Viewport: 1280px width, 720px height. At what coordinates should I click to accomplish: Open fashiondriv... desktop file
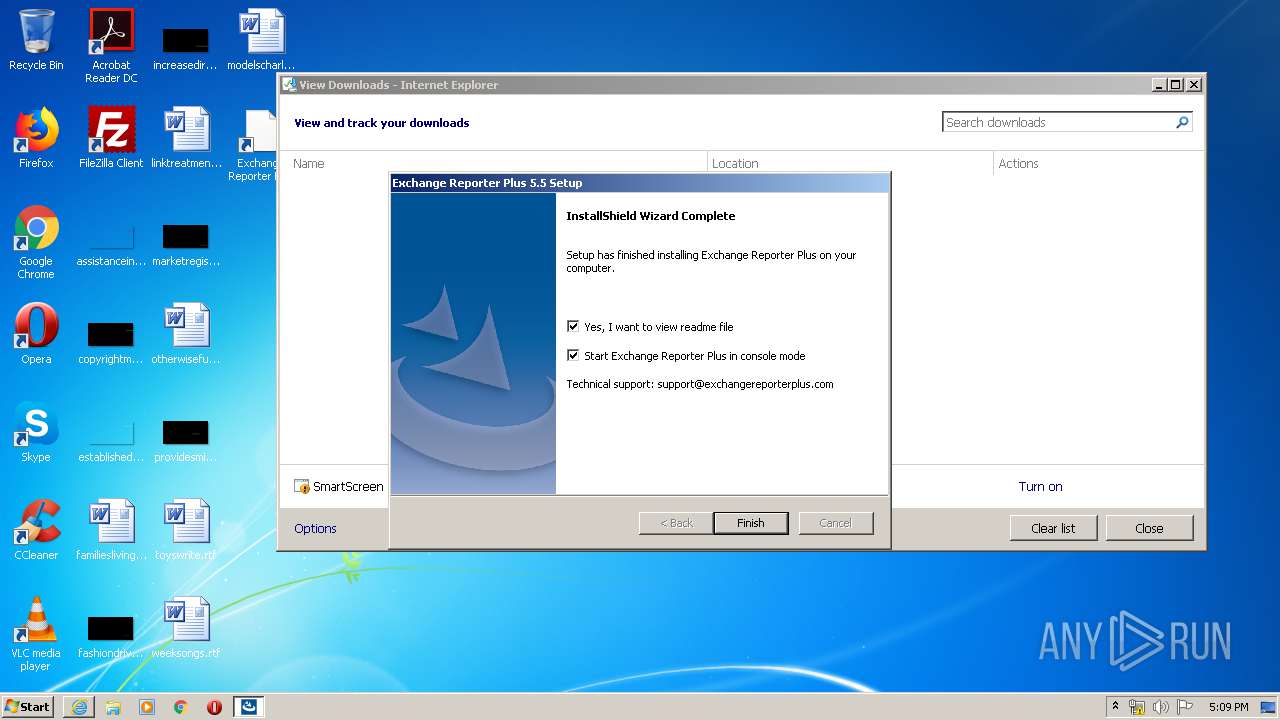[x=111, y=635]
